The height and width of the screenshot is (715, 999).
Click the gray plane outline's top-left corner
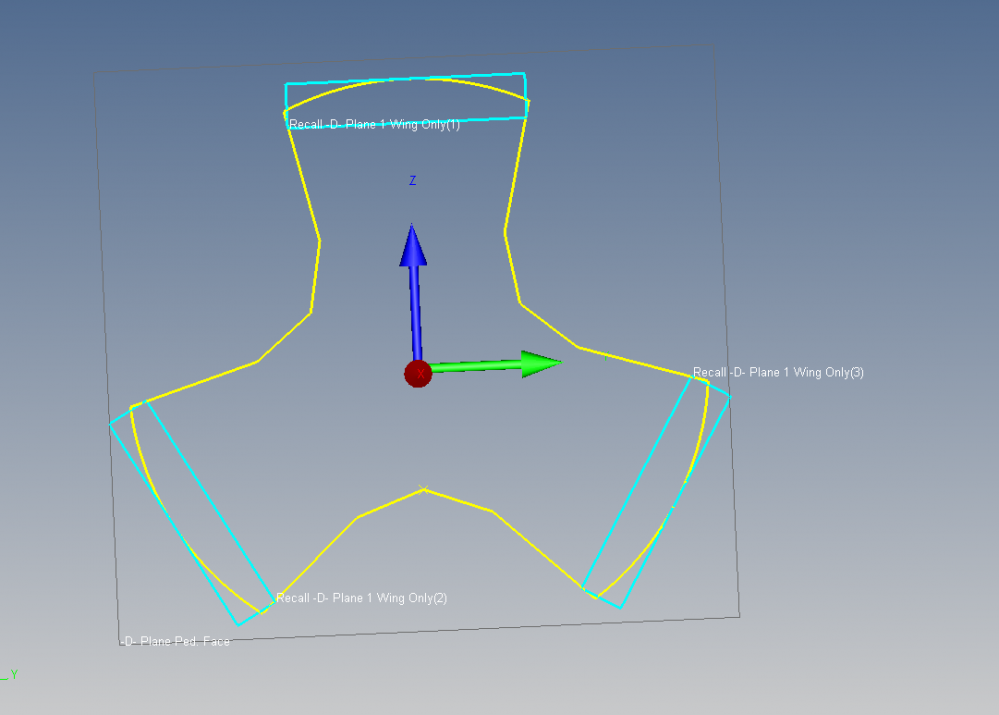tap(93, 71)
